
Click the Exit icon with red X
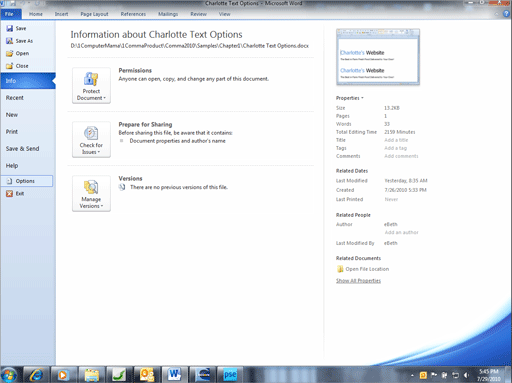[x=9, y=194]
